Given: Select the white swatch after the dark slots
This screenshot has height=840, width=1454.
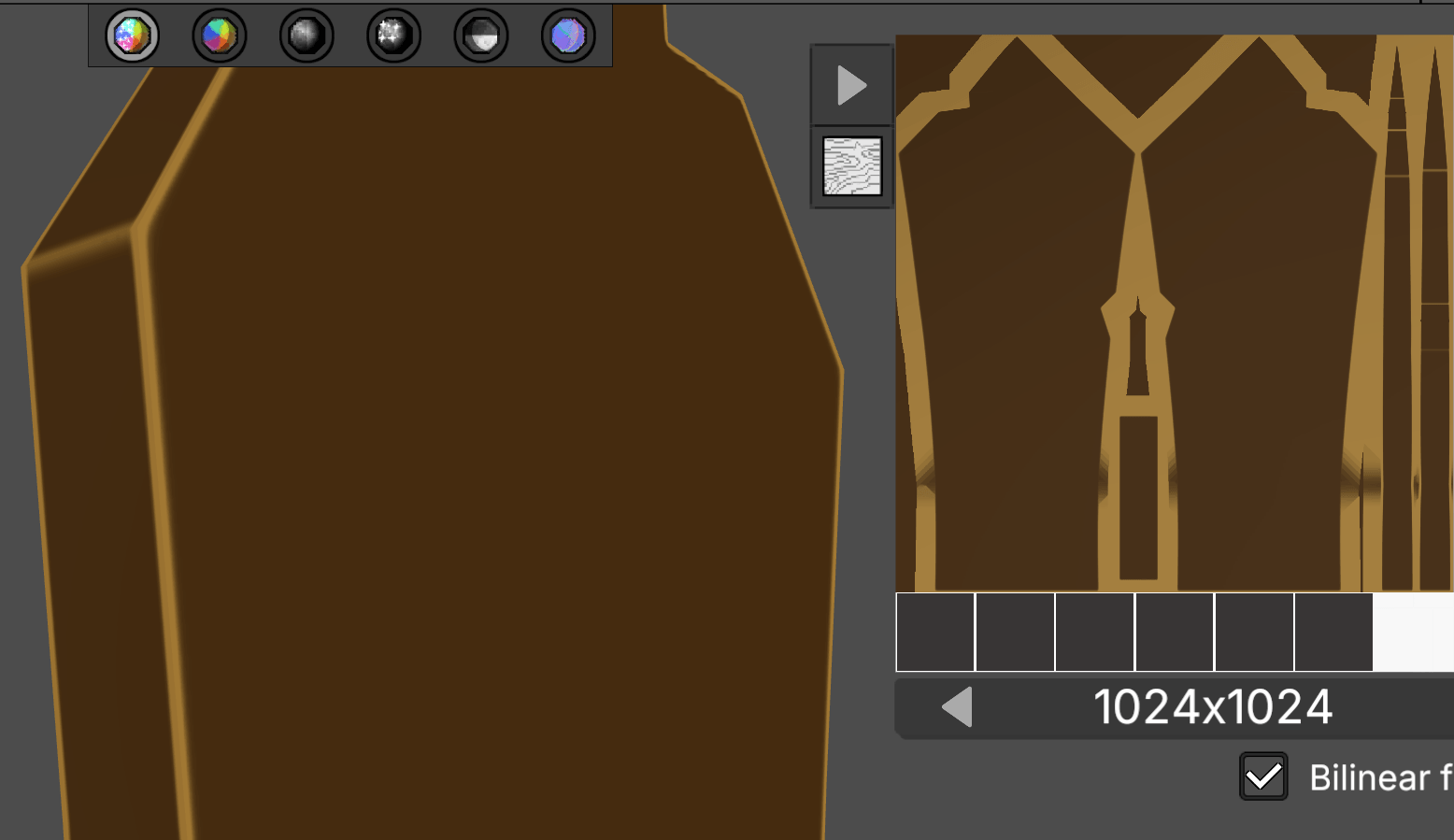Looking at the screenshot, I should [1413, 632].
